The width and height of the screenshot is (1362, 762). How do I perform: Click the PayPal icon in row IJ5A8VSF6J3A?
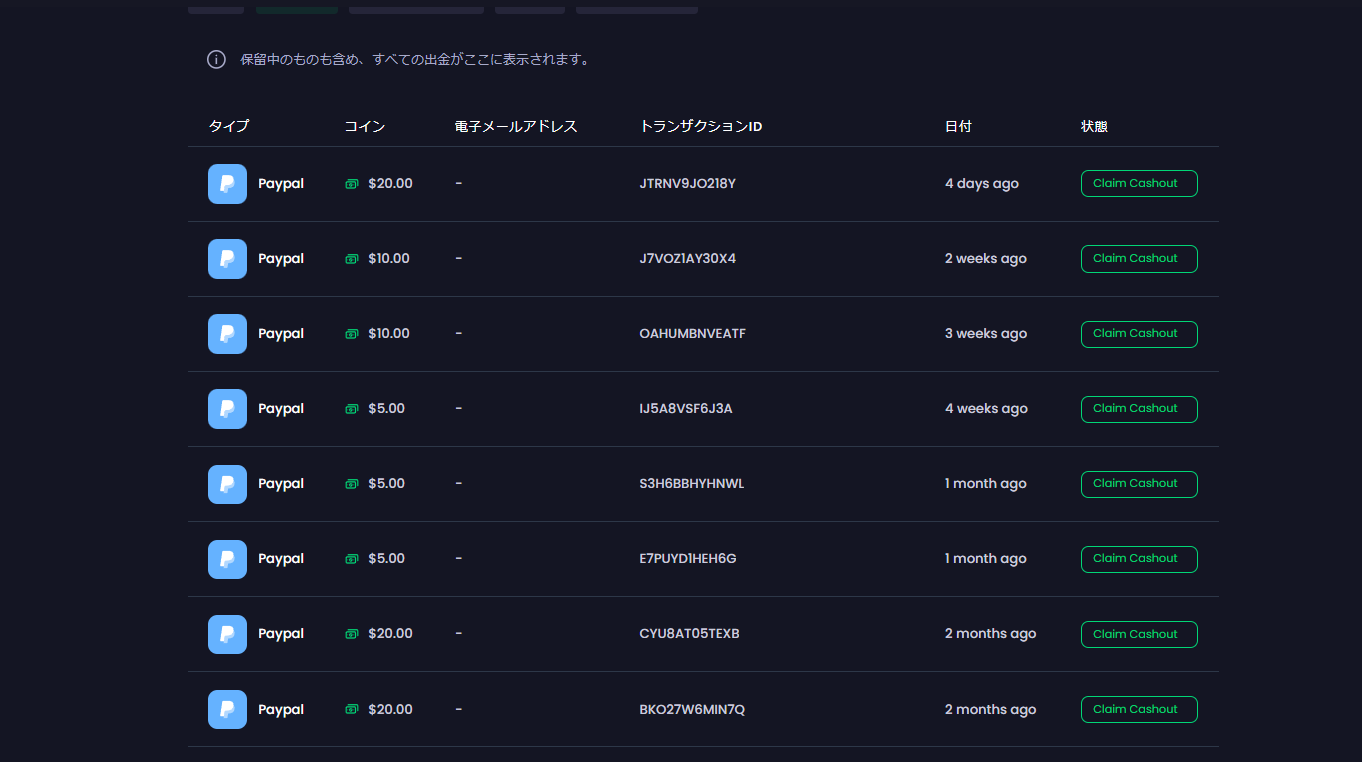point(227,409)
